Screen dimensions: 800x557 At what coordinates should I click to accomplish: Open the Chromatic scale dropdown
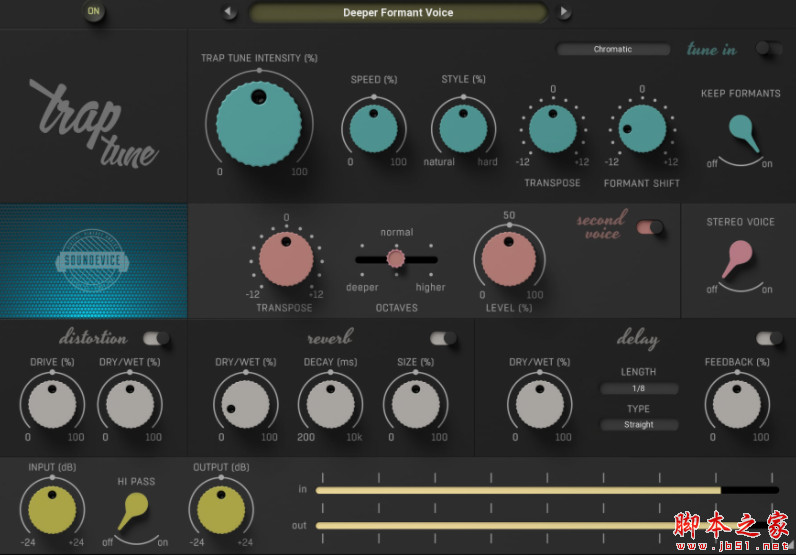(613, 49)
